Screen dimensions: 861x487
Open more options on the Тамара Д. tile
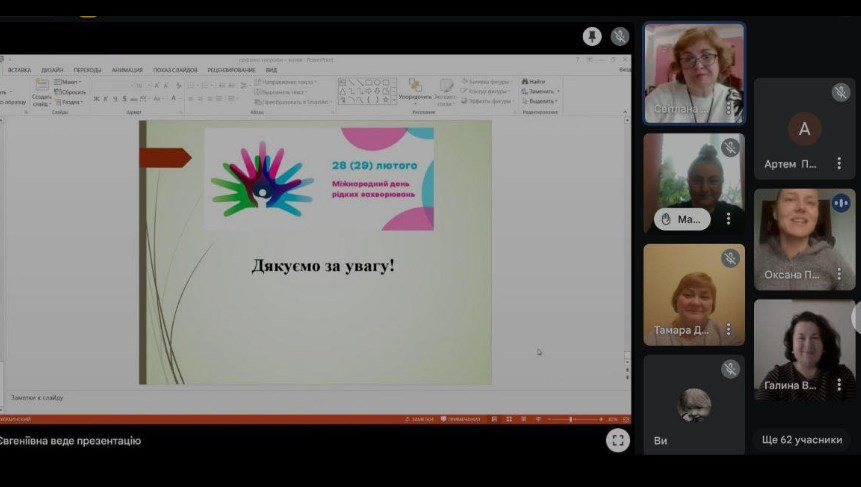tap(729, 329)
